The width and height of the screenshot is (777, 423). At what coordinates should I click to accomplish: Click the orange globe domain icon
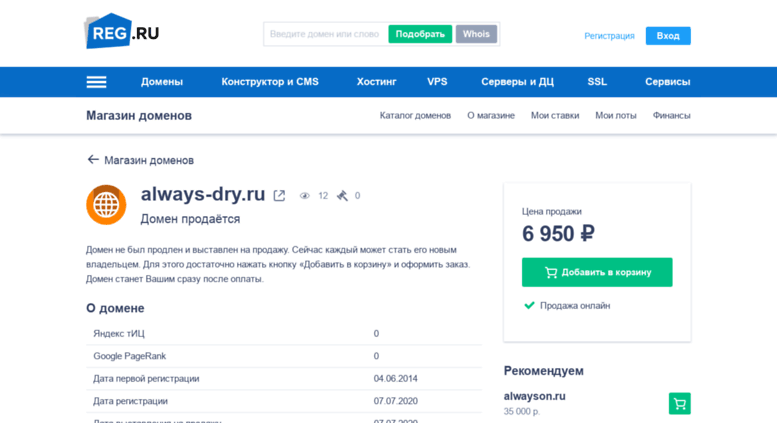coord(106,205)
